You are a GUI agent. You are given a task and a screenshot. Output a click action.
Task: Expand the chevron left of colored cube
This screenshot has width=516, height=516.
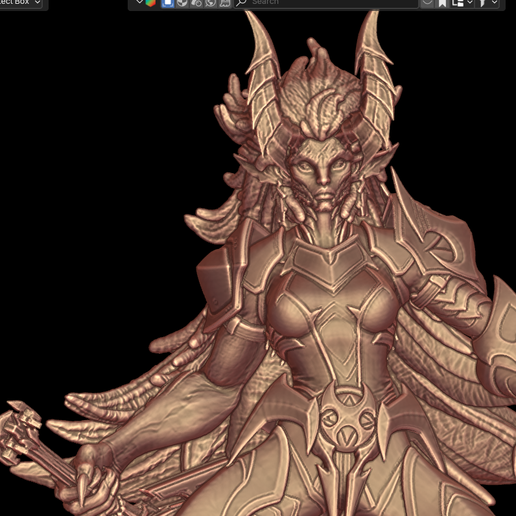coord(139,2)
